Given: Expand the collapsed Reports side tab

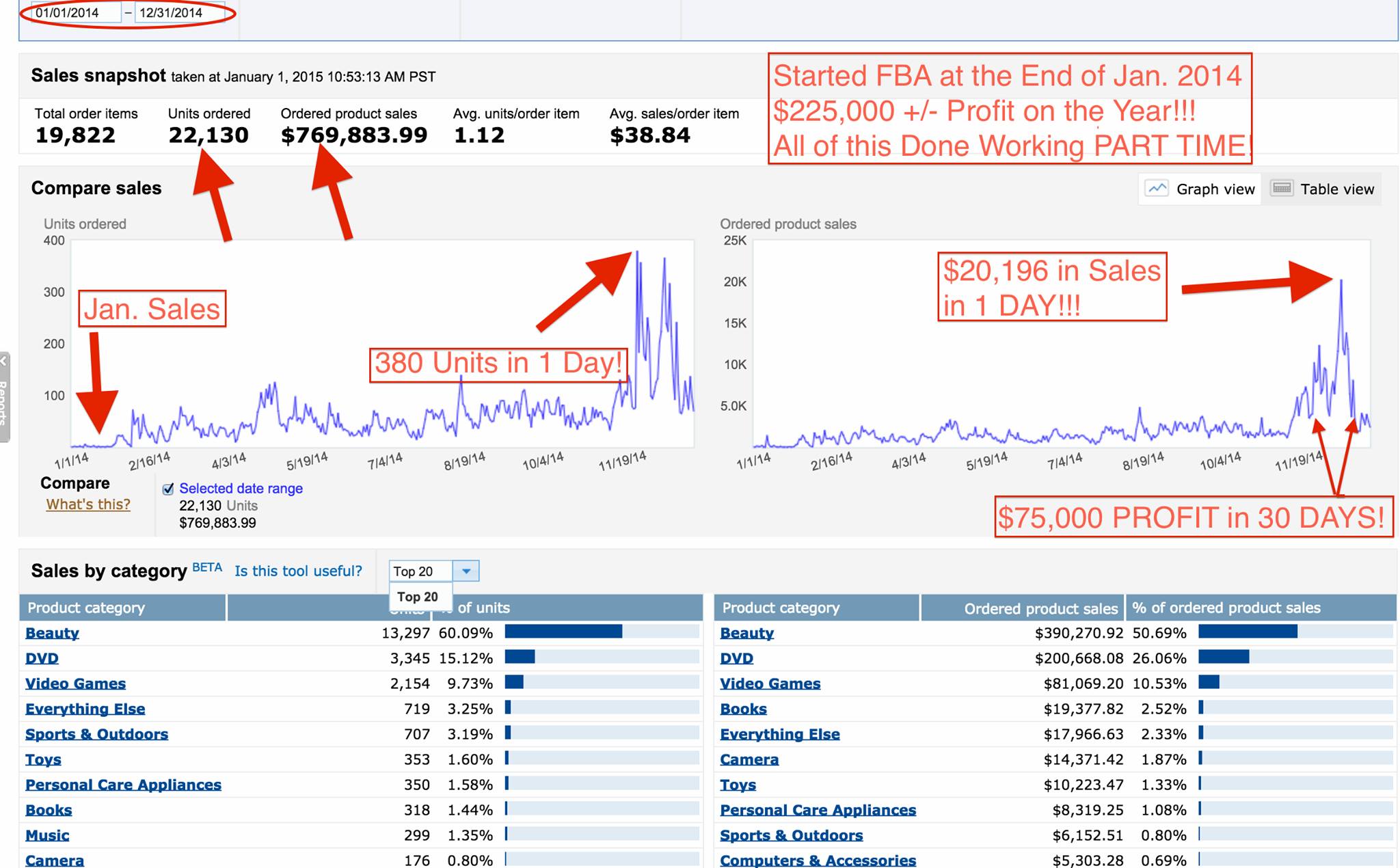Looking at the screenshot, I should [4, 396].
